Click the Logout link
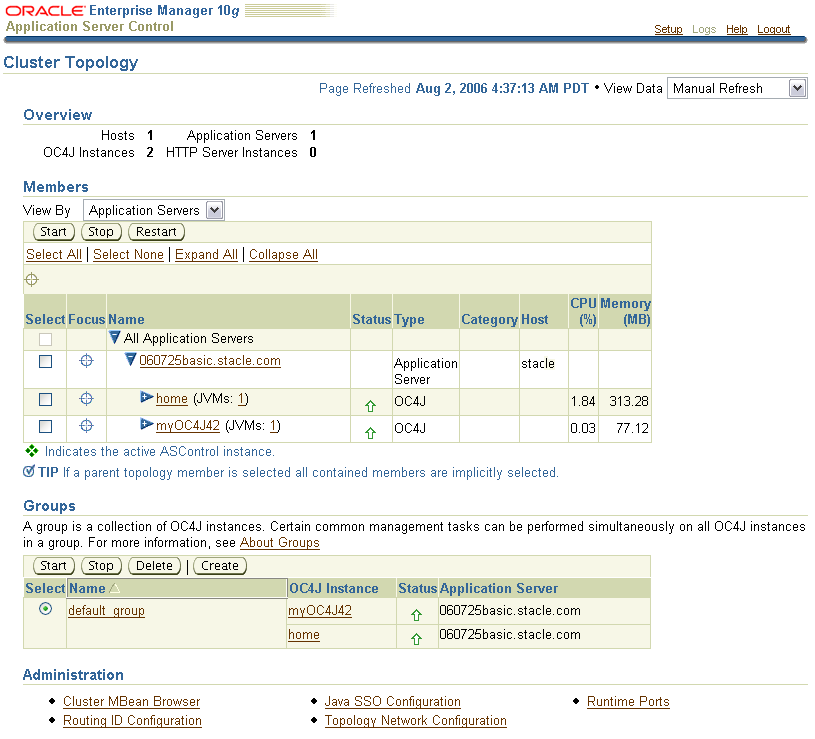The height and width of the screenshot is (739, 815). [773, 29]
